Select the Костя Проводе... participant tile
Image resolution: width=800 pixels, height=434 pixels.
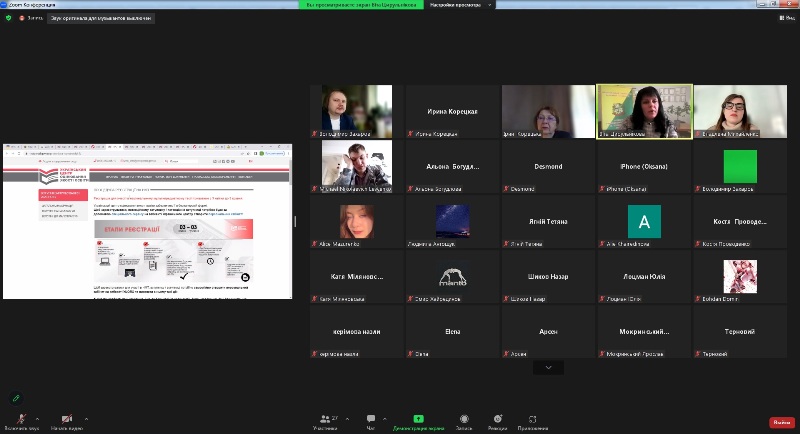click(x=740, y=221)
